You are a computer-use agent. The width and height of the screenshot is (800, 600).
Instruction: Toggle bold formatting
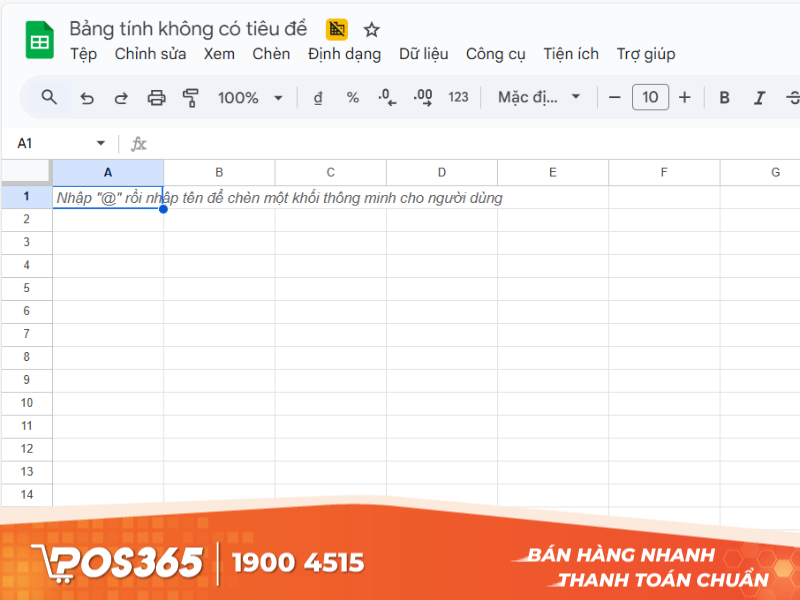[723, 97]
